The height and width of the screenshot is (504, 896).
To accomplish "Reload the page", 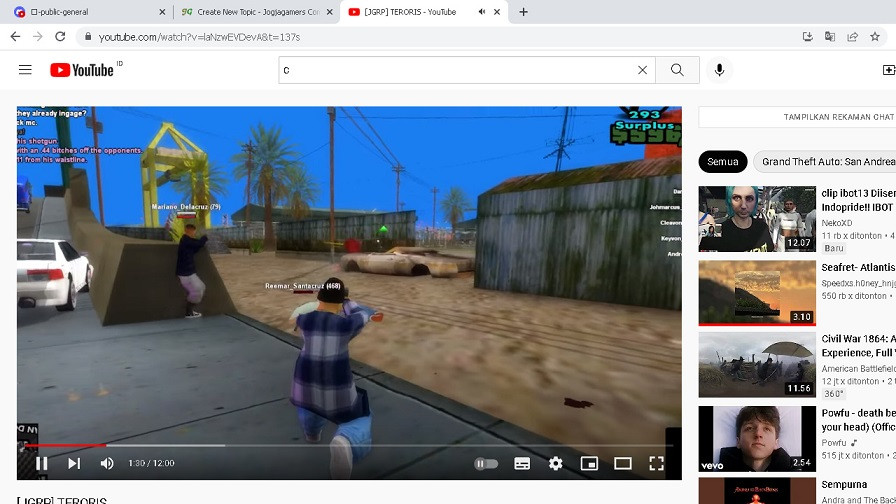I will [x=60, y=37].
